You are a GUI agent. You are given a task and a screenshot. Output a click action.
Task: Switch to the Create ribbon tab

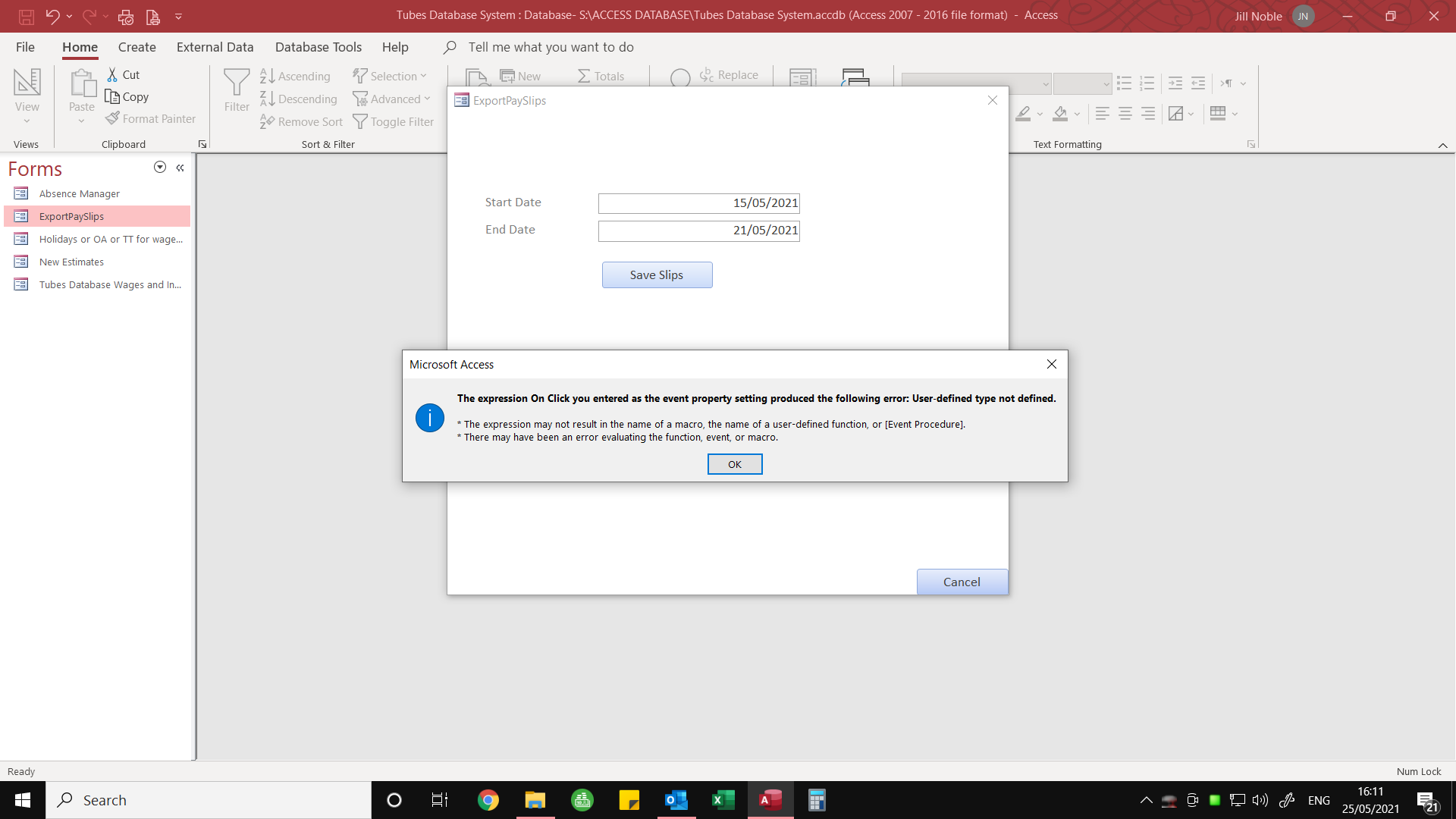(136, 47)
